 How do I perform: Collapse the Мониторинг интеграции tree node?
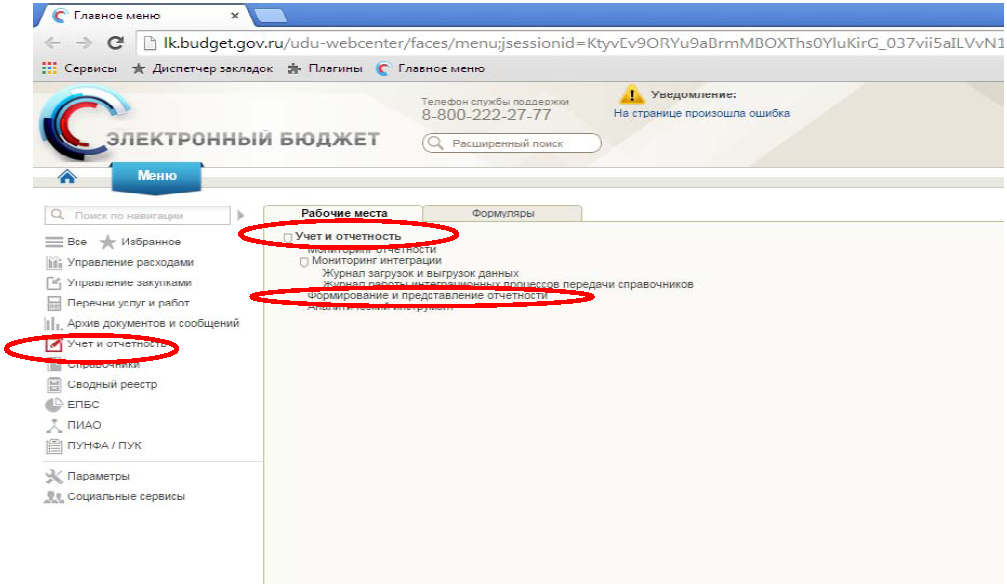[x=304, y=261]
